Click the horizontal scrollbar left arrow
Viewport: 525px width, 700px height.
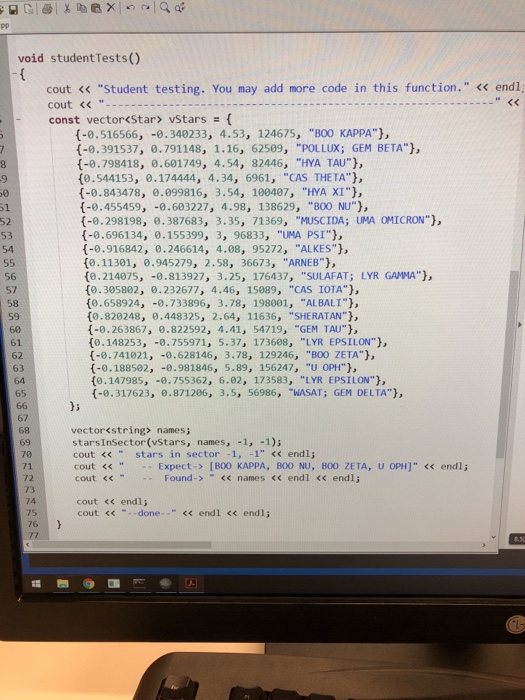pos(28,545)
